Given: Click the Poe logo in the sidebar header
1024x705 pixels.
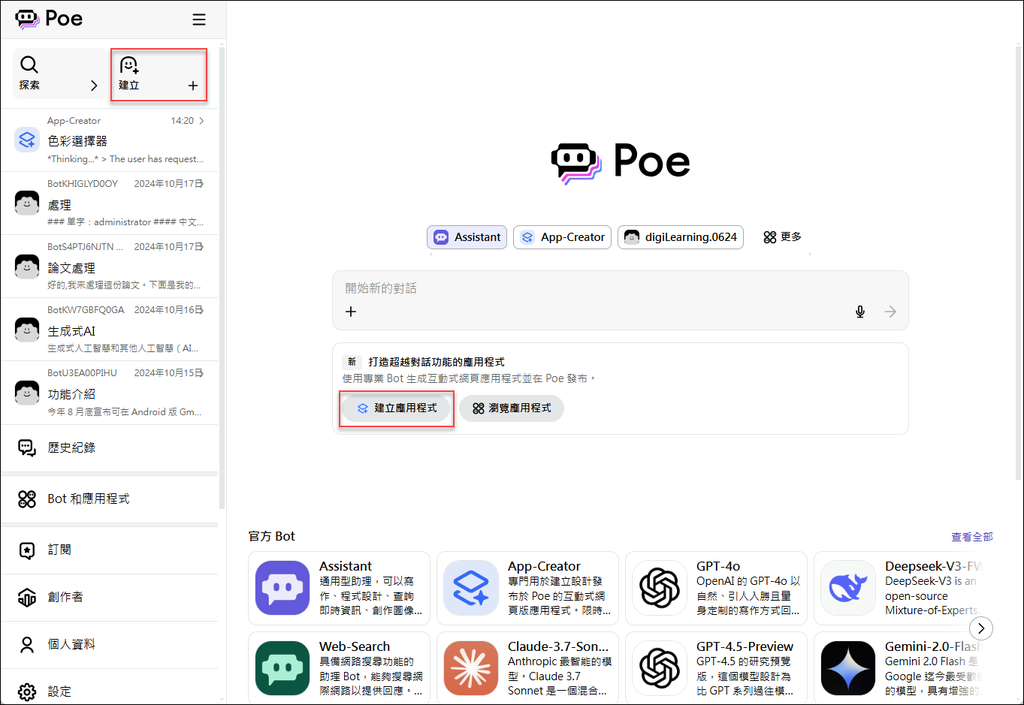Looking at the screenshot, I should (49, 19).
